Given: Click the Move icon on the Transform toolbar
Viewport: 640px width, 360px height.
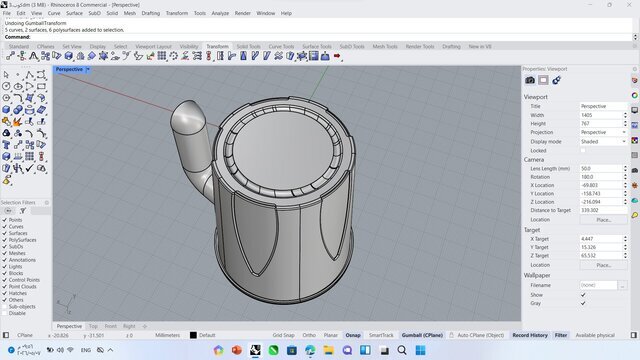Looking at the screenshot, I should click(x=10, y=56).
